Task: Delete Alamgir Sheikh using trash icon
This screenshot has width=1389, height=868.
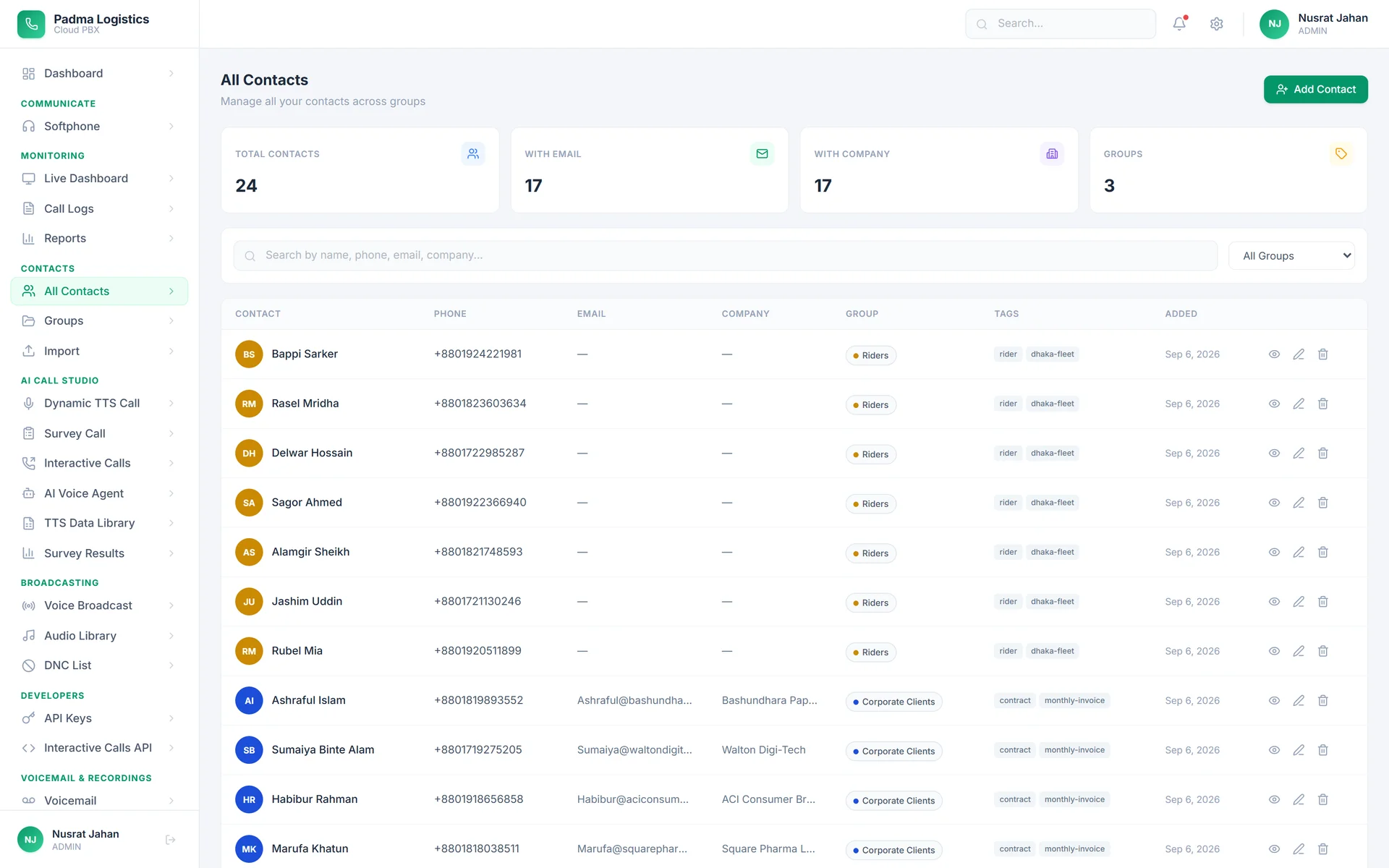Action: pyautogui.click(x=1323, y=552)
